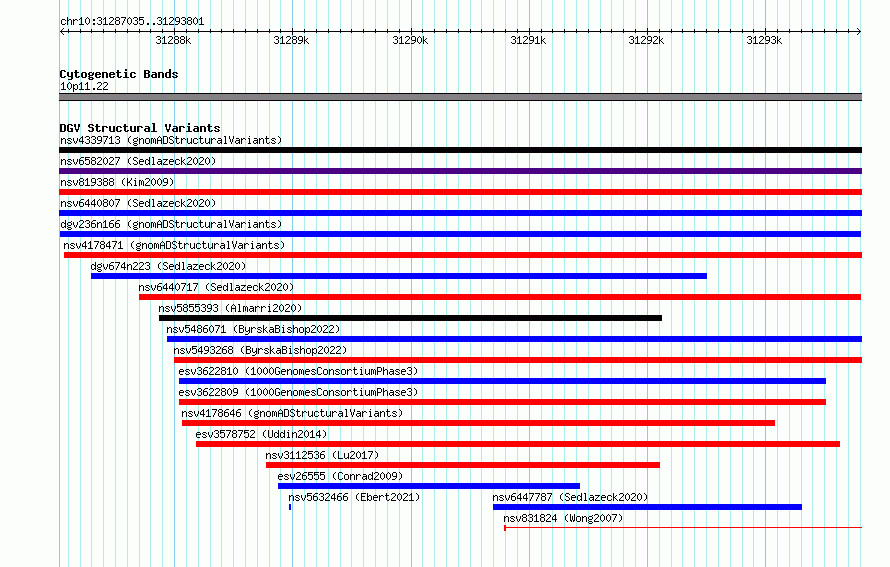Open the nsv4178471 gnomAD label

pos(174,245)
